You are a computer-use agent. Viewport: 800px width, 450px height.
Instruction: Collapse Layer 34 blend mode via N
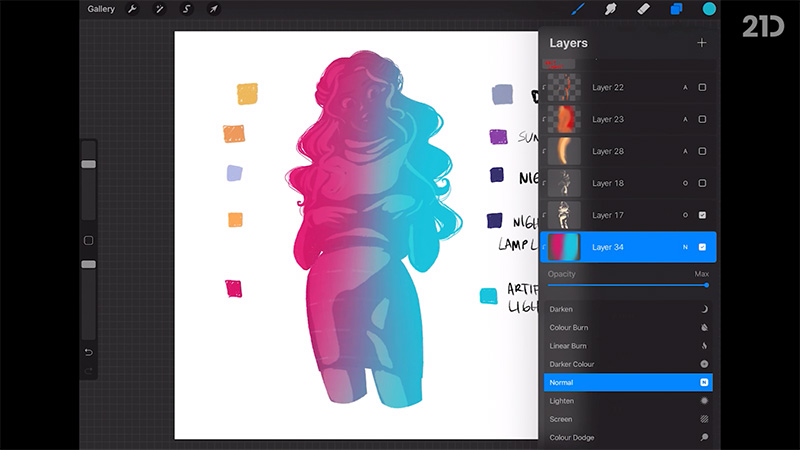point(683,247)
